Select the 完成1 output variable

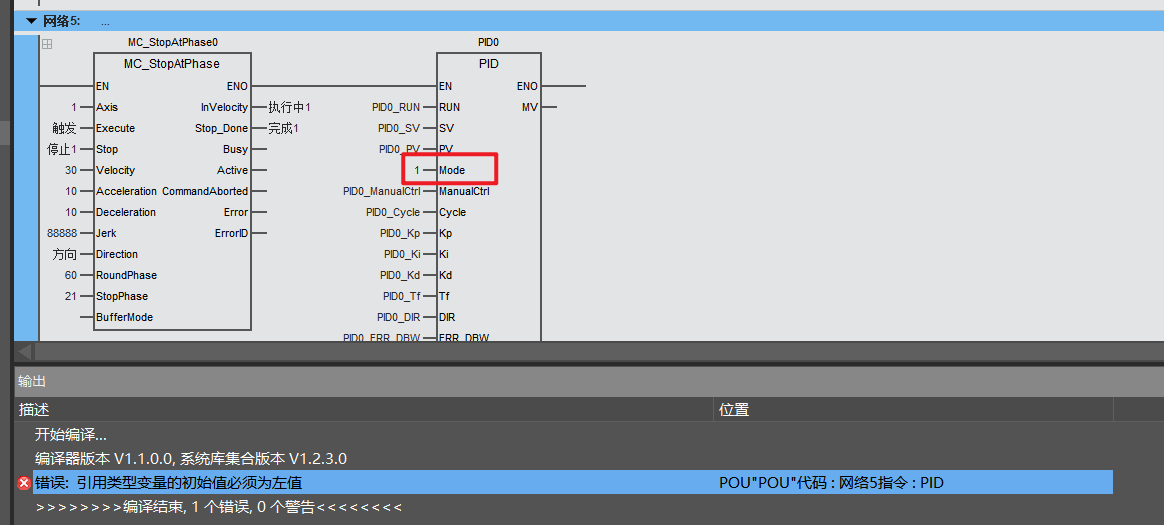284,128
